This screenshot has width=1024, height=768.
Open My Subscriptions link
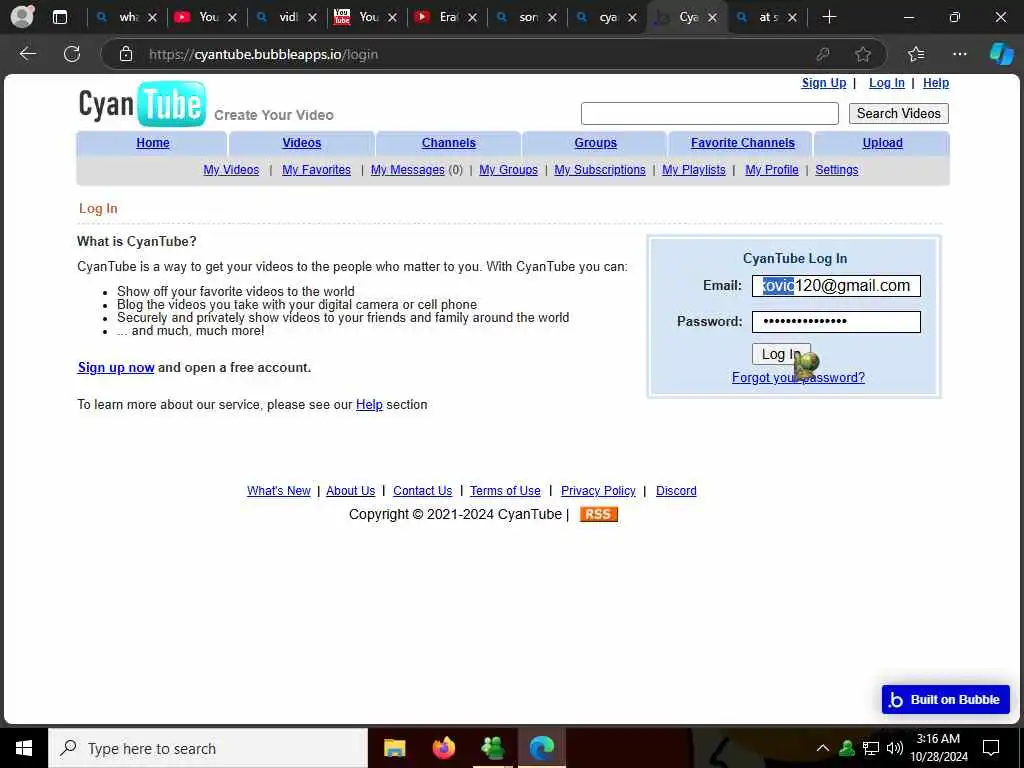600,170
